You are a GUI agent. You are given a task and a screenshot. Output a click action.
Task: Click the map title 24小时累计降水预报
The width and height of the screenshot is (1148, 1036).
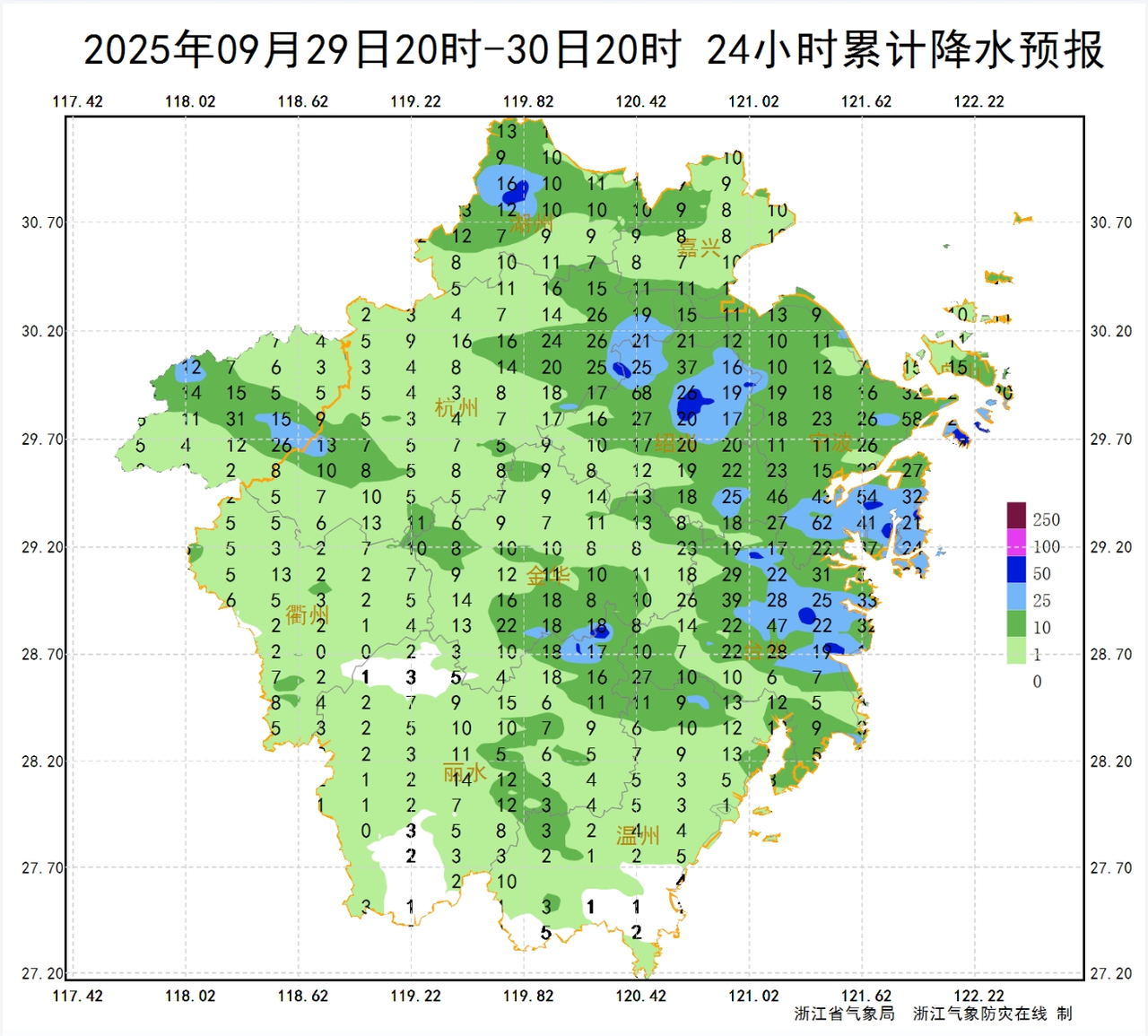(x=904, y=50)
